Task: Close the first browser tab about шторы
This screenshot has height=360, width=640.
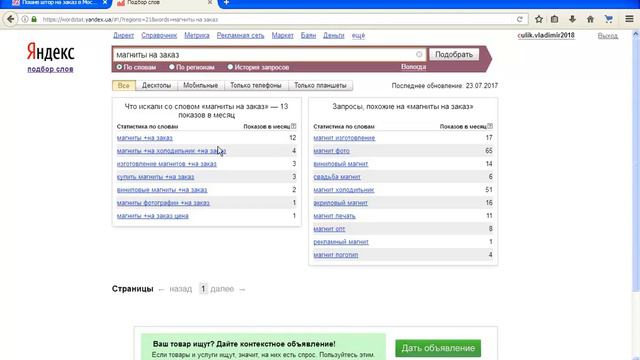Action: click(104, 2)
